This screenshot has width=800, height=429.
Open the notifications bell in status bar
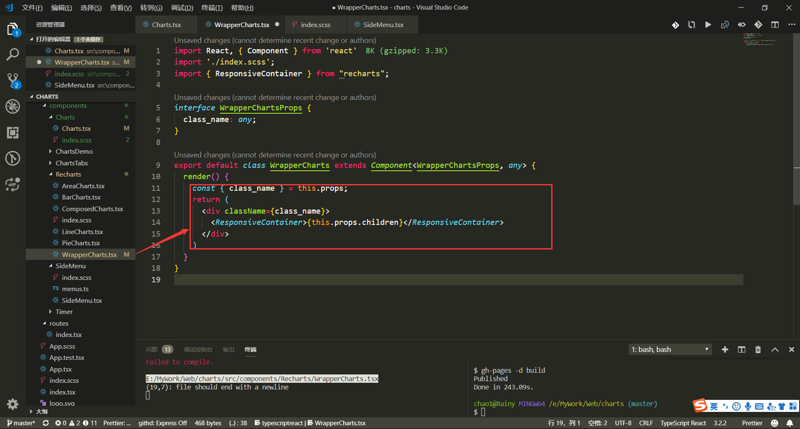(x=790, y=423)
